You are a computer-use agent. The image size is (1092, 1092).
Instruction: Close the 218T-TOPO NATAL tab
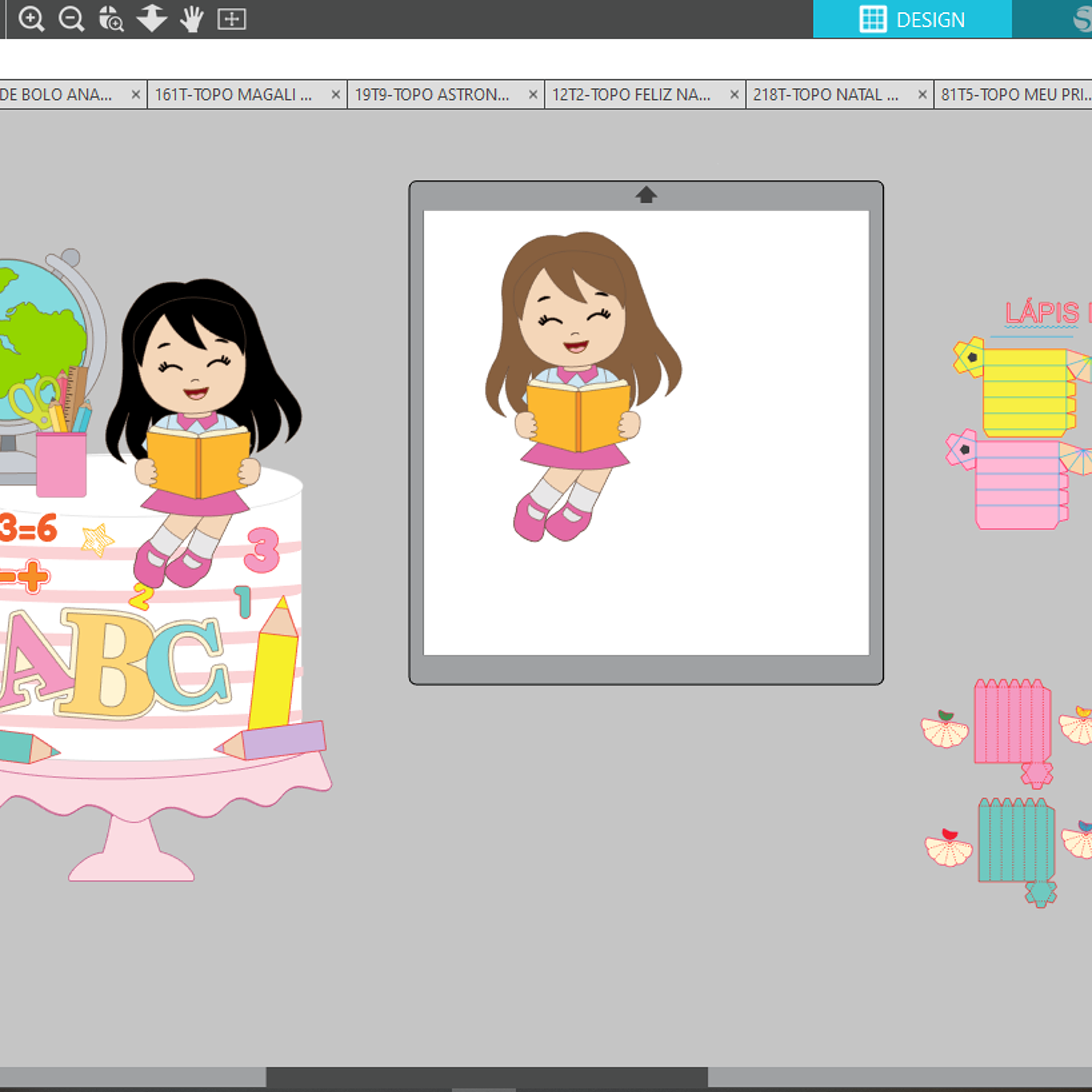point(922,95)
